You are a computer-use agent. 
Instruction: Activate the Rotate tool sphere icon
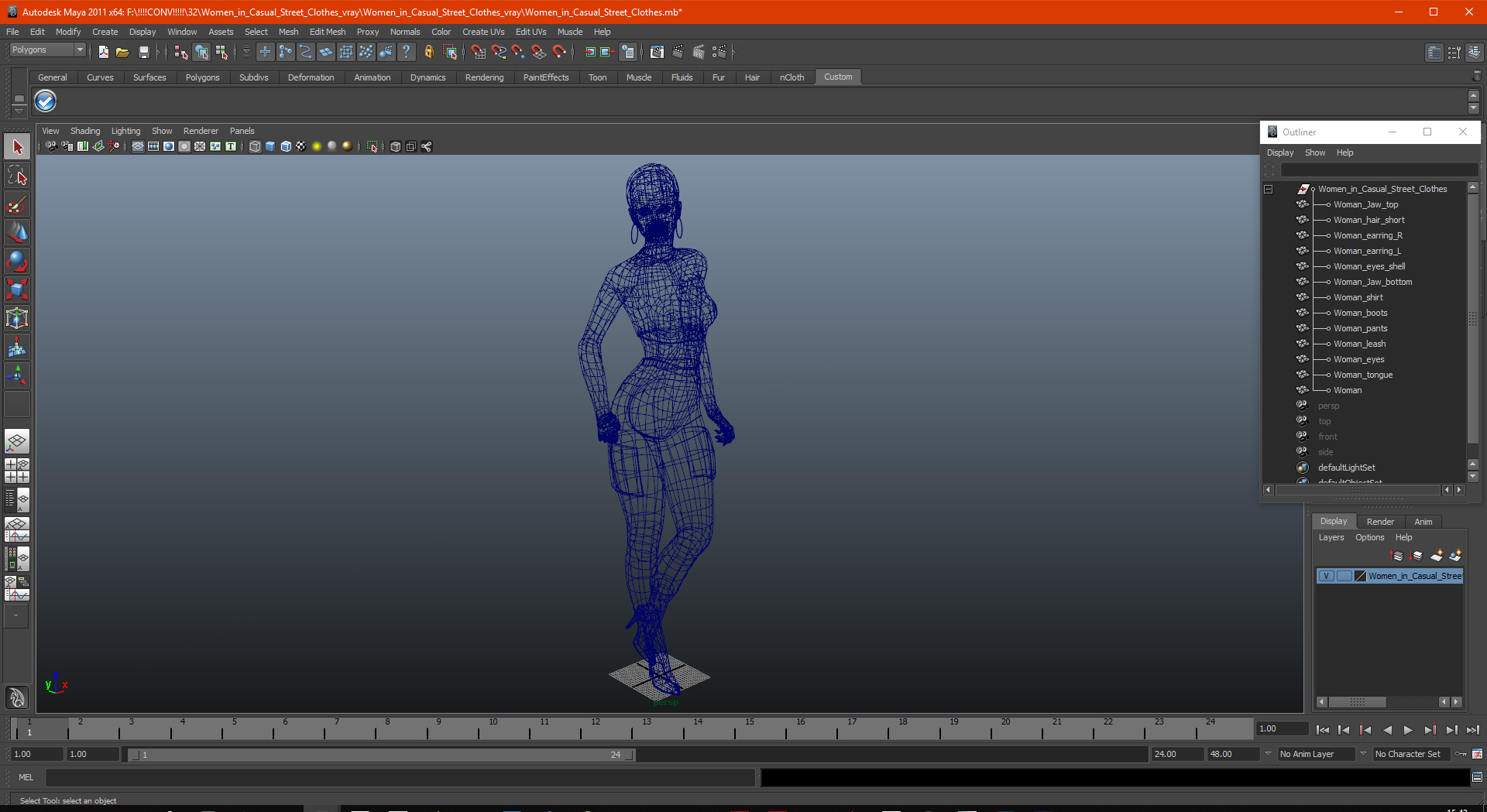17,261
